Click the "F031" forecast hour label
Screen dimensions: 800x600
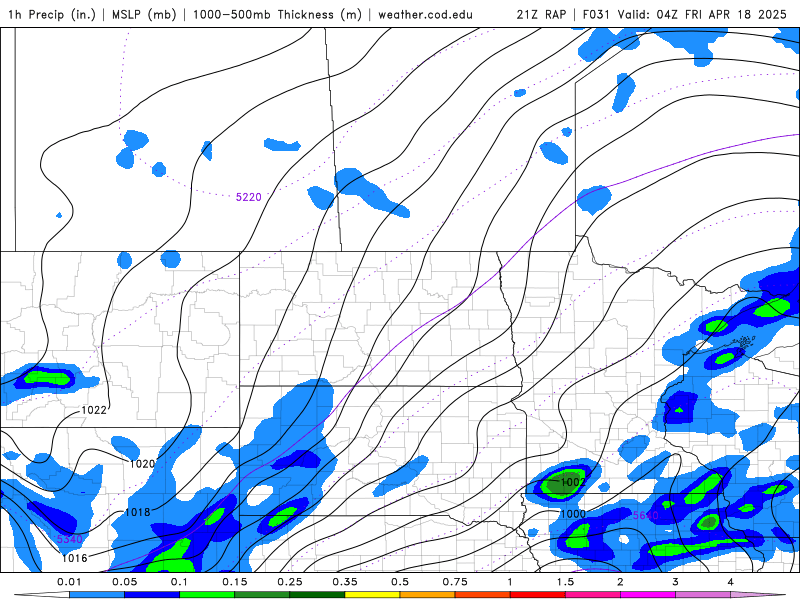pos(597,14)
